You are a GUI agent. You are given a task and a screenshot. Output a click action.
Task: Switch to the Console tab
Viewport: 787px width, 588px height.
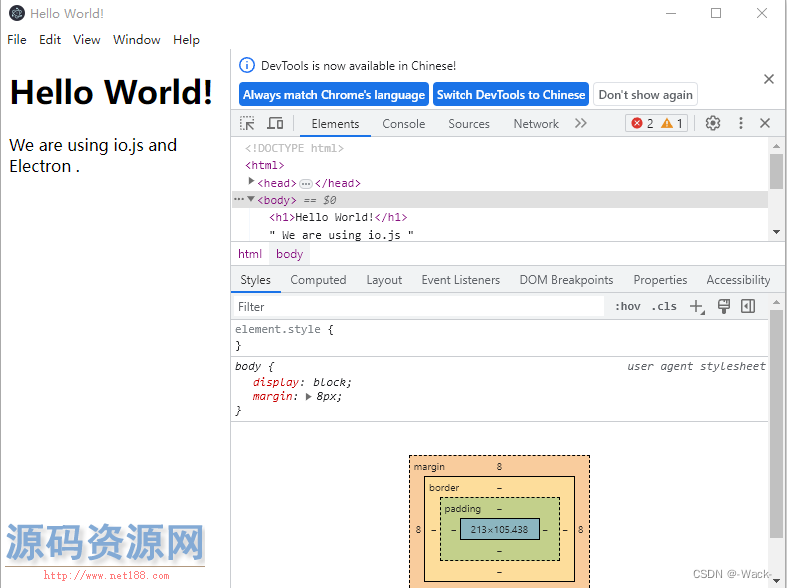click(404, 124)
